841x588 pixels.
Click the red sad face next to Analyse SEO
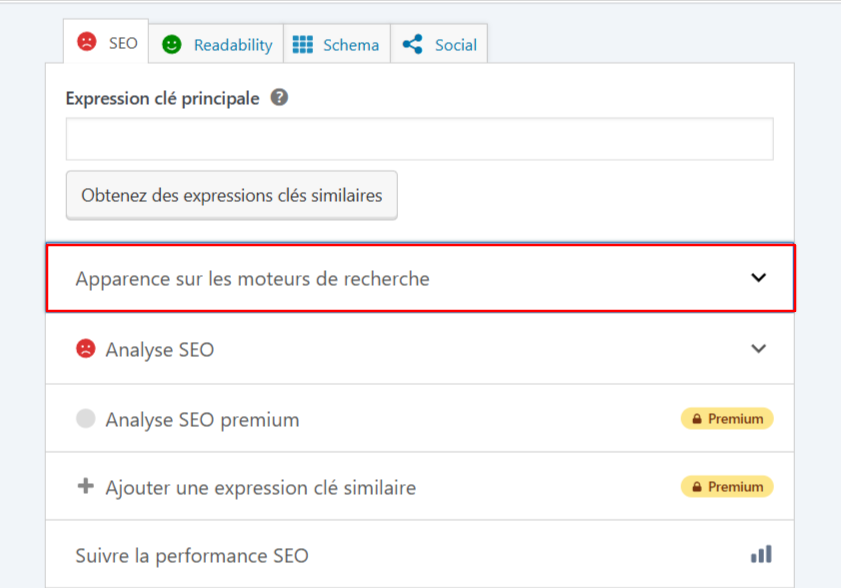coord(87,349)
